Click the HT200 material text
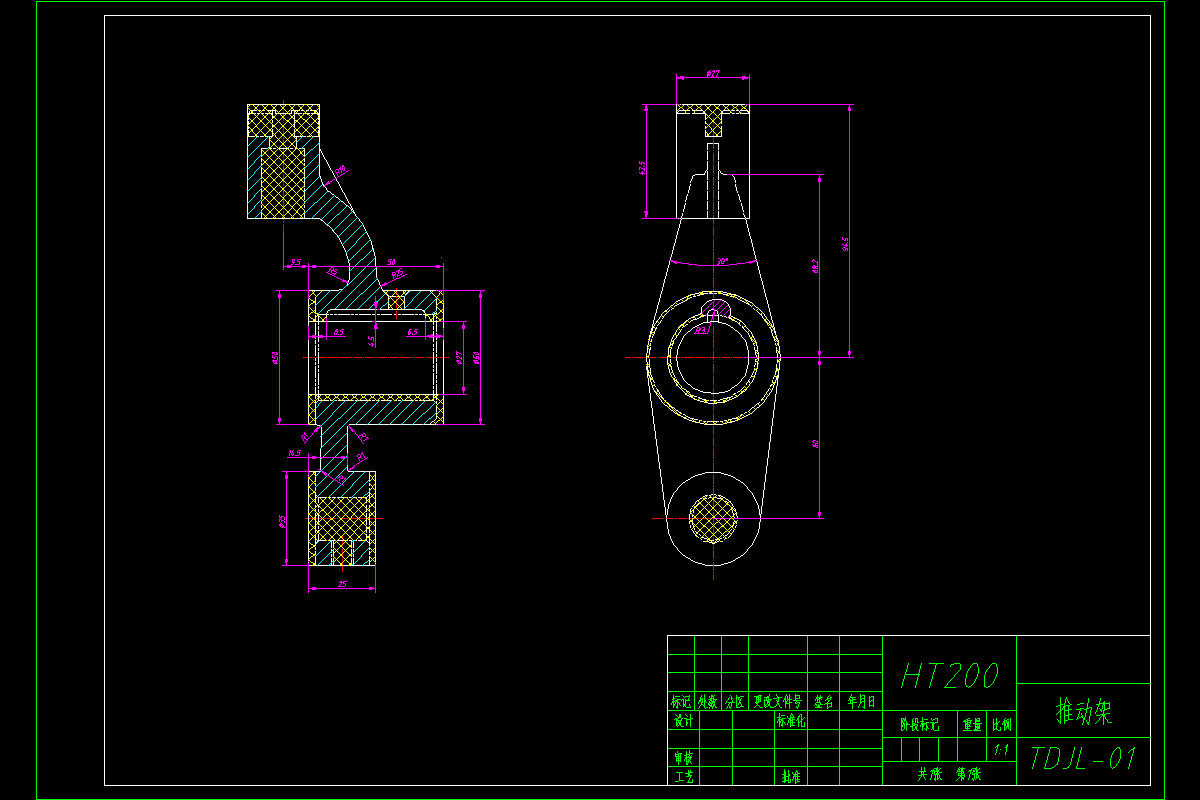 point(949,677)
